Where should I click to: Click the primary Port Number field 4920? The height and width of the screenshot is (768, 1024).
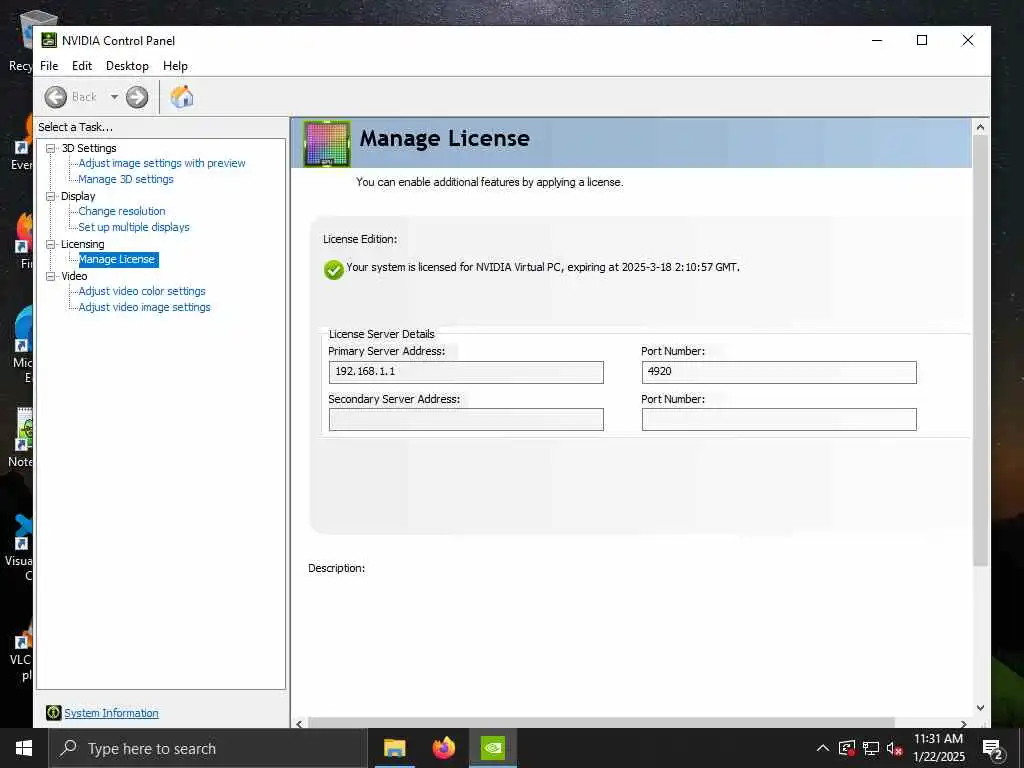tap(779, 372)
